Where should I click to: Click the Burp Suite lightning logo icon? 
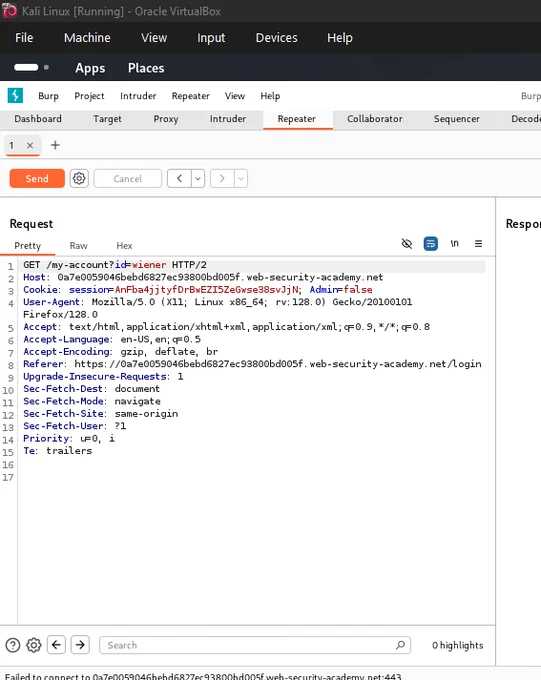coord(15,95)
